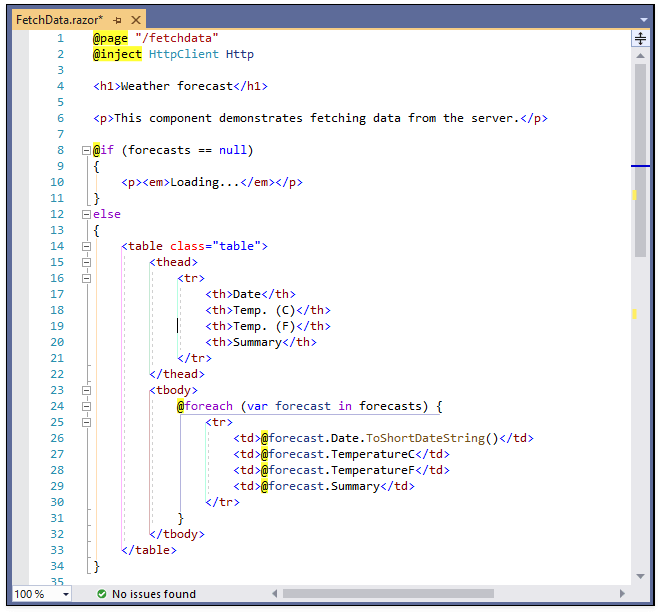Click the vertical scrollbar down arrow

(641, 577)
